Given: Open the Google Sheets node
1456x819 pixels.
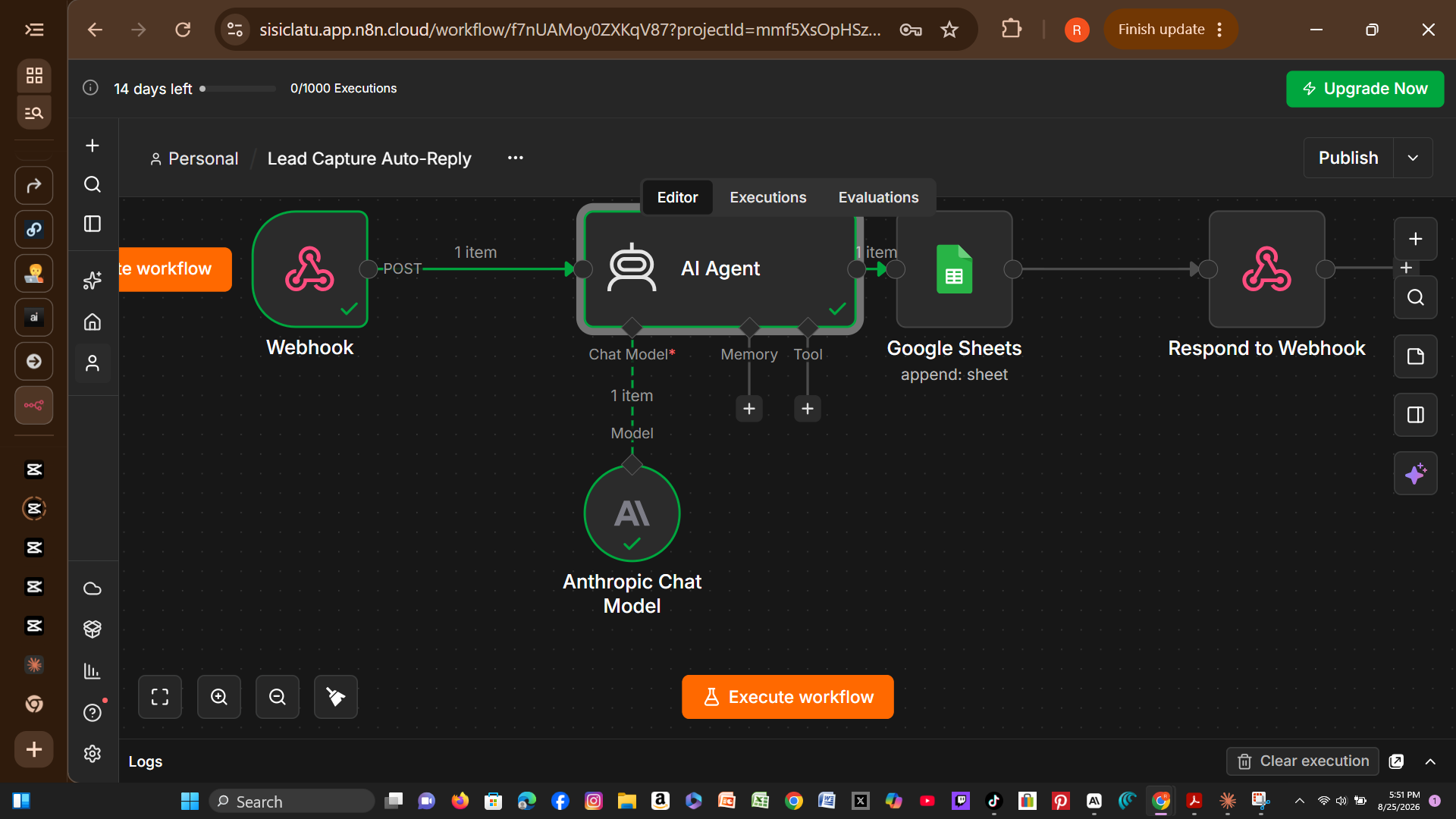Looking at the screenshot, I should [954, 269].
